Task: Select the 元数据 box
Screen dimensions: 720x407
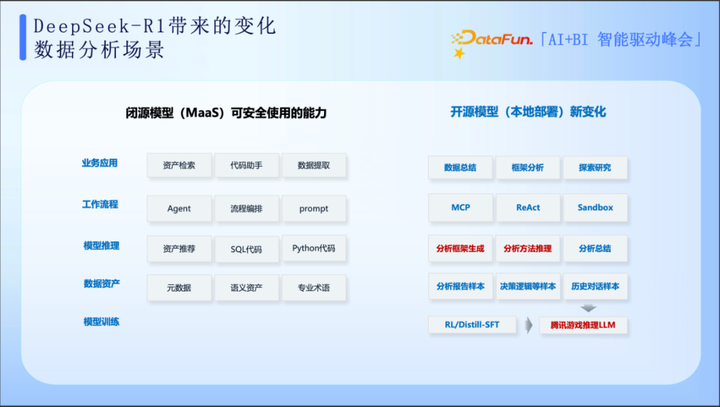Action: coord(179,288)
